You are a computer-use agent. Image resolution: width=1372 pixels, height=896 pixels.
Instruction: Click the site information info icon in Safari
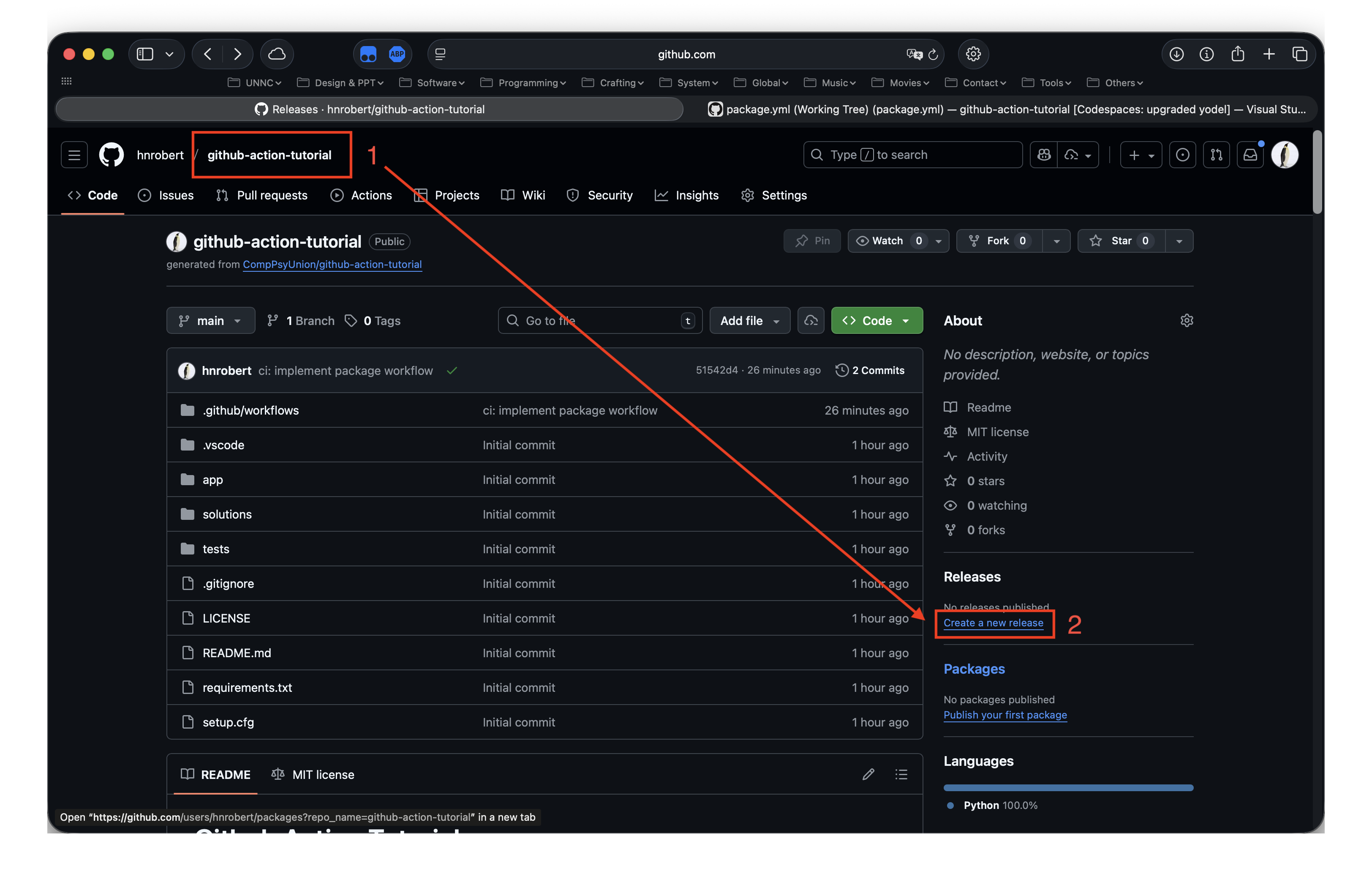1206,54
